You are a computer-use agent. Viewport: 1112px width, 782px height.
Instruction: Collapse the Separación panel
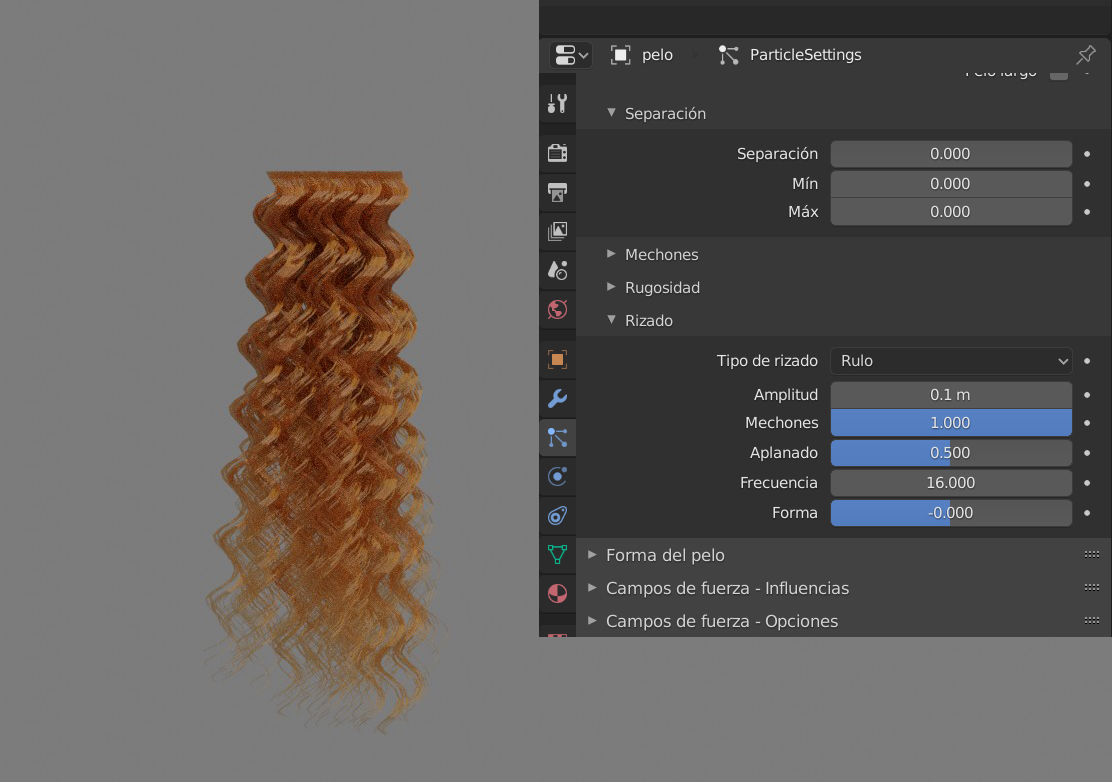tap(611, 113)
